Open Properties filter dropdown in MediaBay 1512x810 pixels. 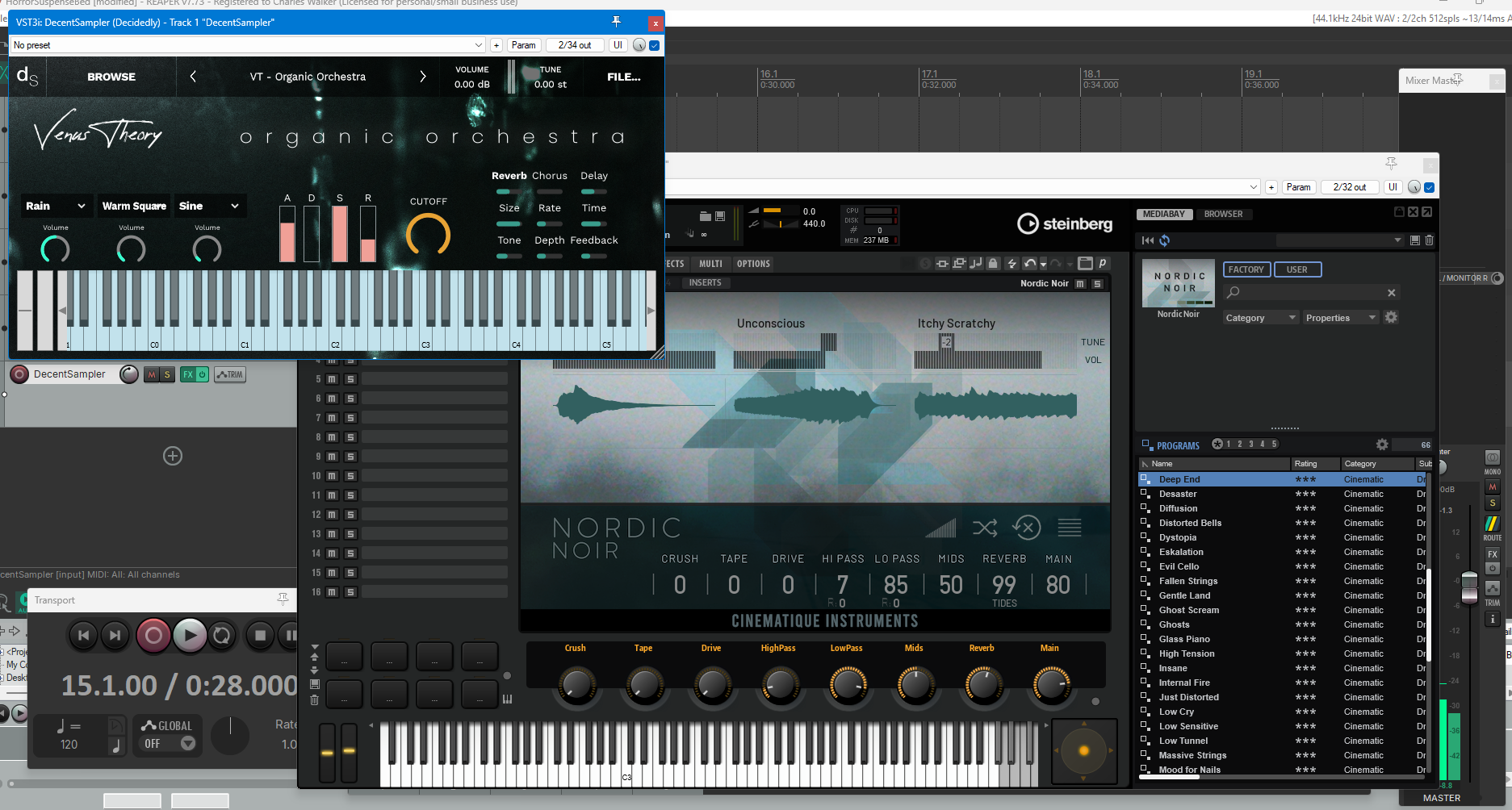tap(1341, 318)
